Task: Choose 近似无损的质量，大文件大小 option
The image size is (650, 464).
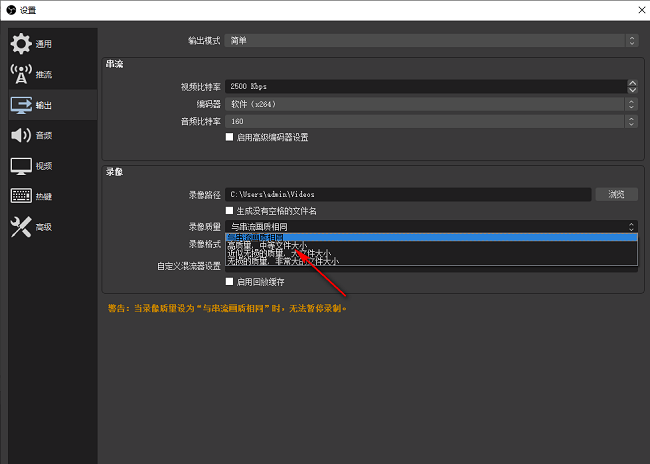Action: tap(431, 253)
